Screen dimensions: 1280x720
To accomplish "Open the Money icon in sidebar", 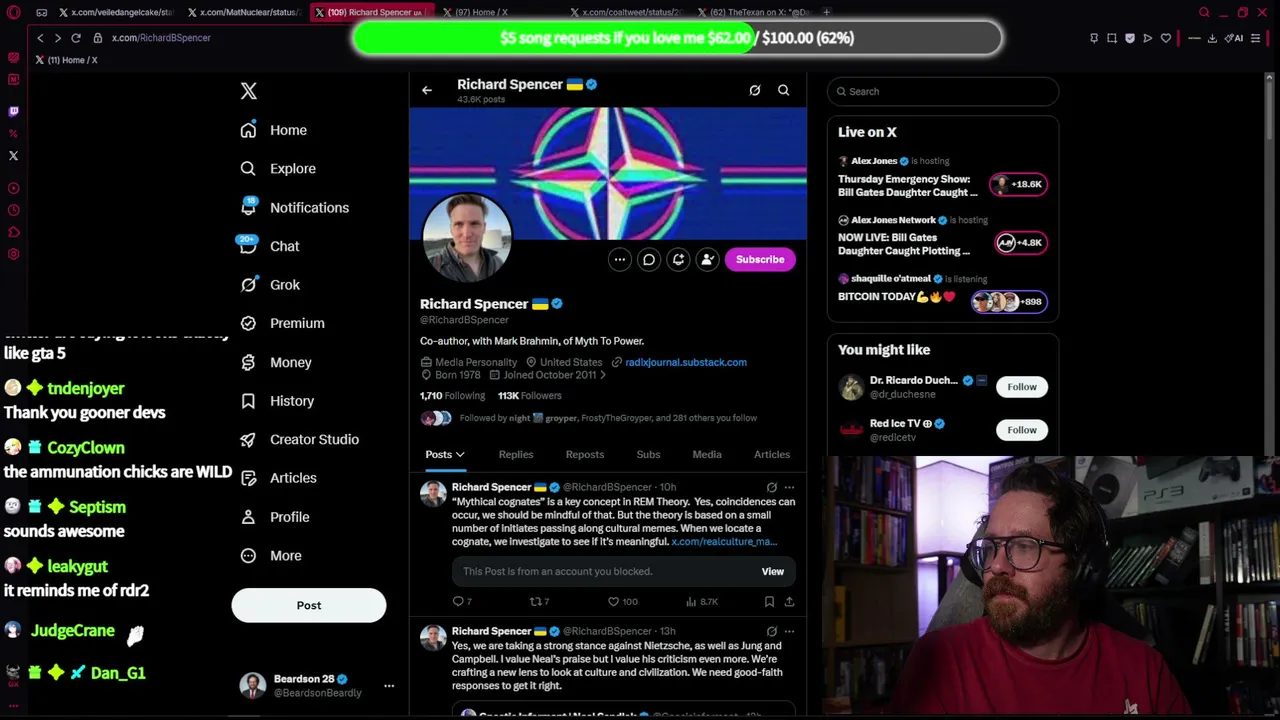I will (248, 362).
